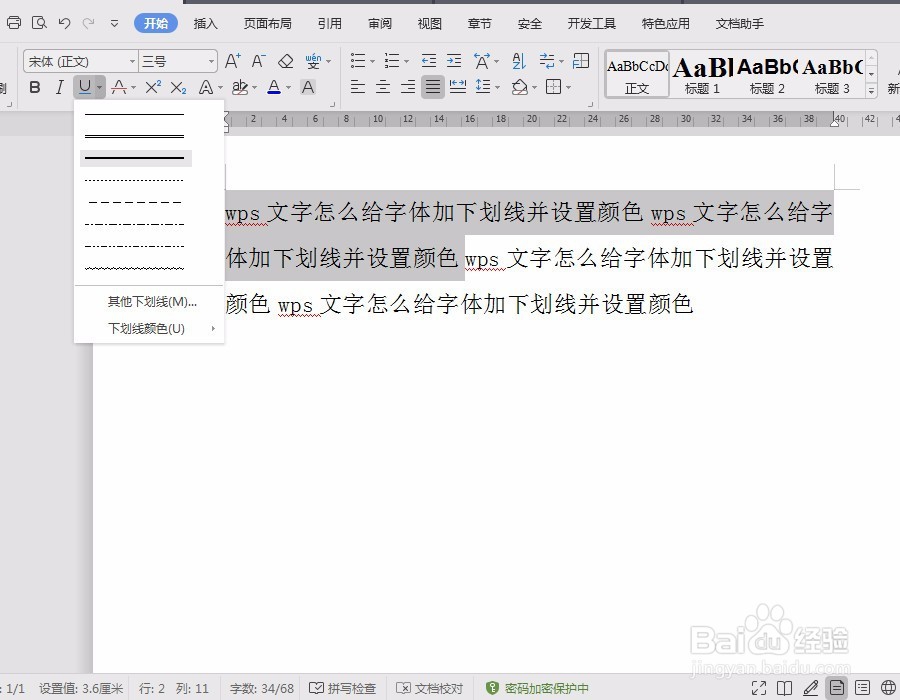
Task: Open Print Preview icon
Action: [39, 23]
